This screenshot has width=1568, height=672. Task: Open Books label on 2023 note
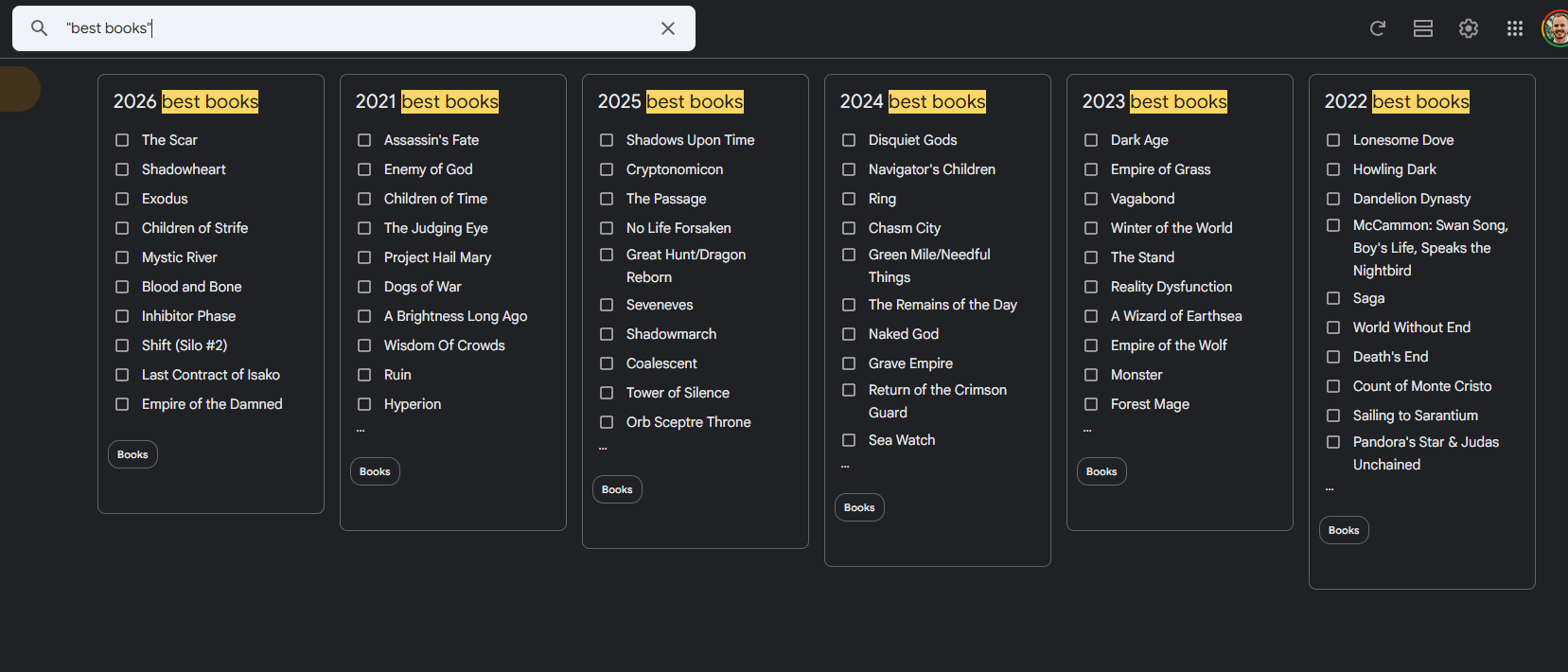[x=1101, y=471]
